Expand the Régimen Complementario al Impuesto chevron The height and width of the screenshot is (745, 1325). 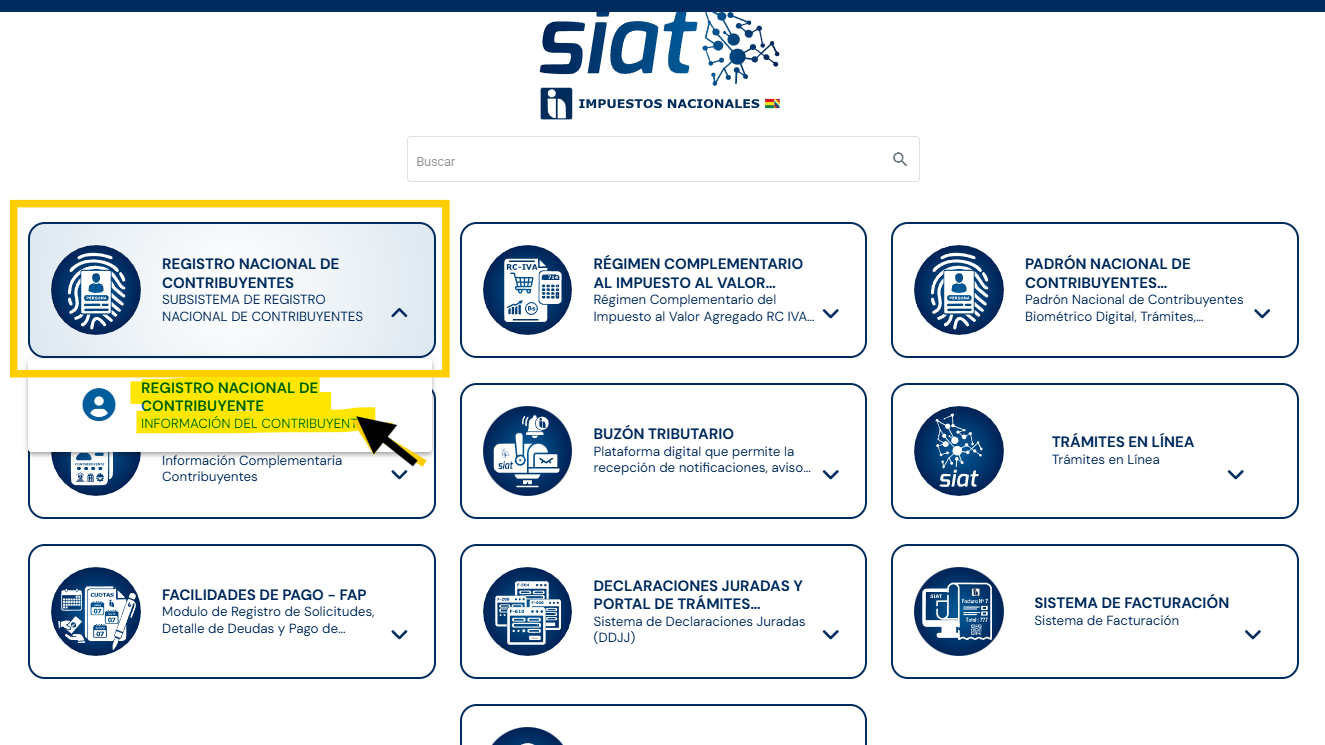[x=830, y=313]
